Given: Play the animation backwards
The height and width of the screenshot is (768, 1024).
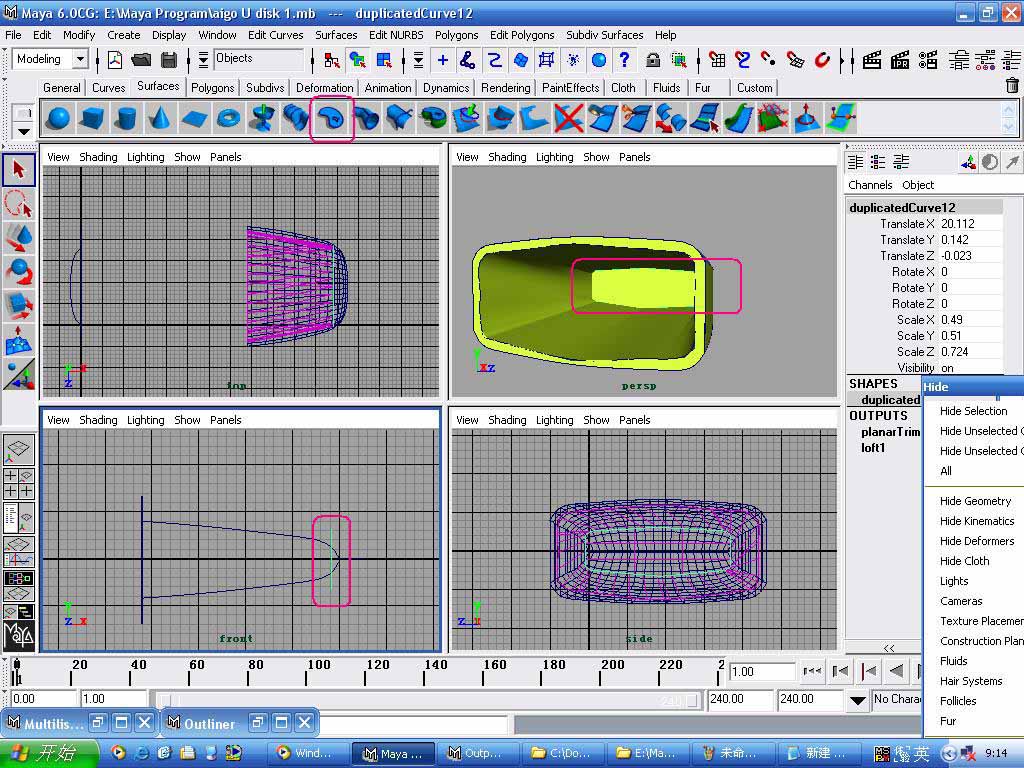Looking at the screenshot, I should [x=897, y=671].
